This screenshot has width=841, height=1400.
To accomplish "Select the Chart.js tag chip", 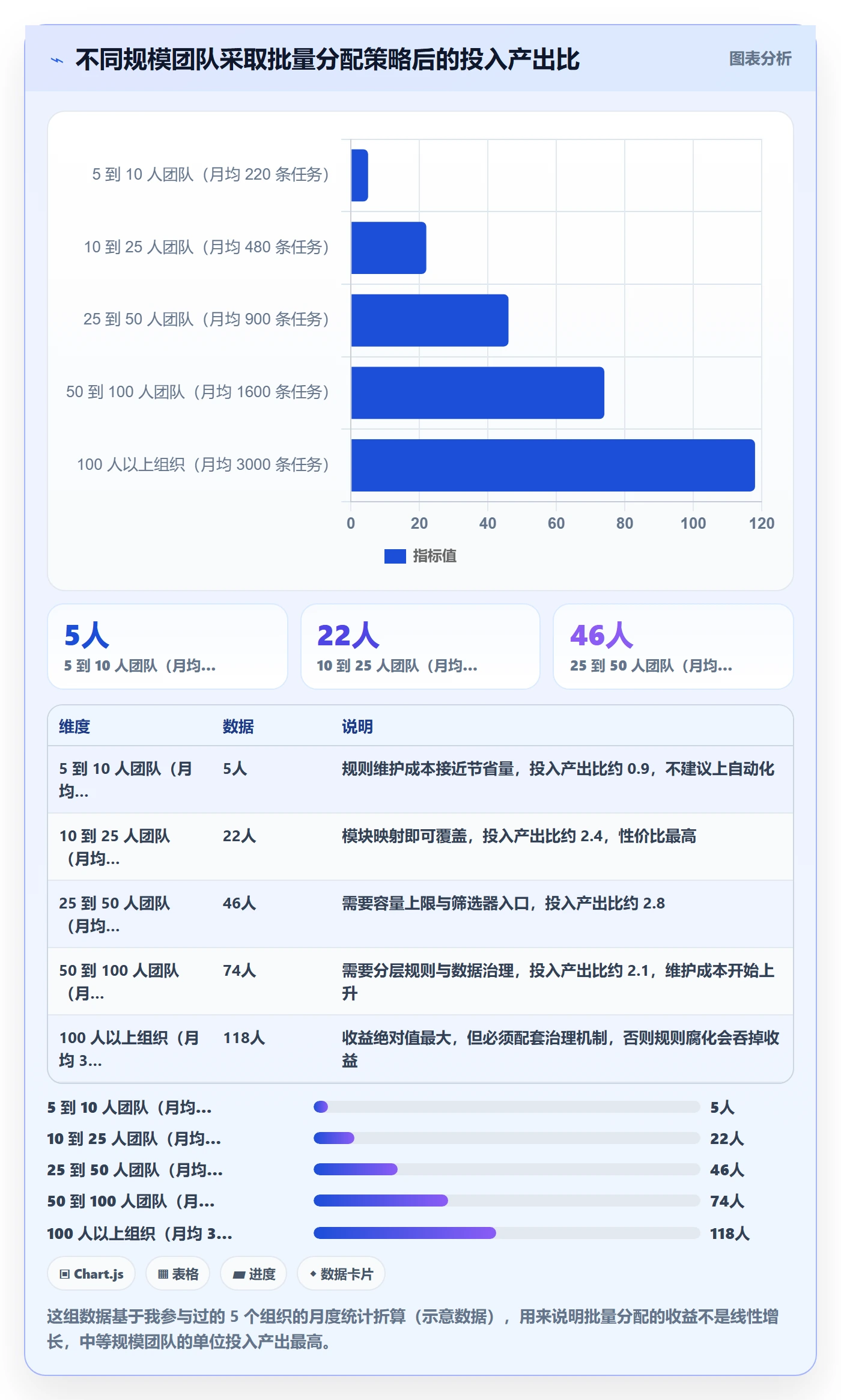I will pos(91,1274).
